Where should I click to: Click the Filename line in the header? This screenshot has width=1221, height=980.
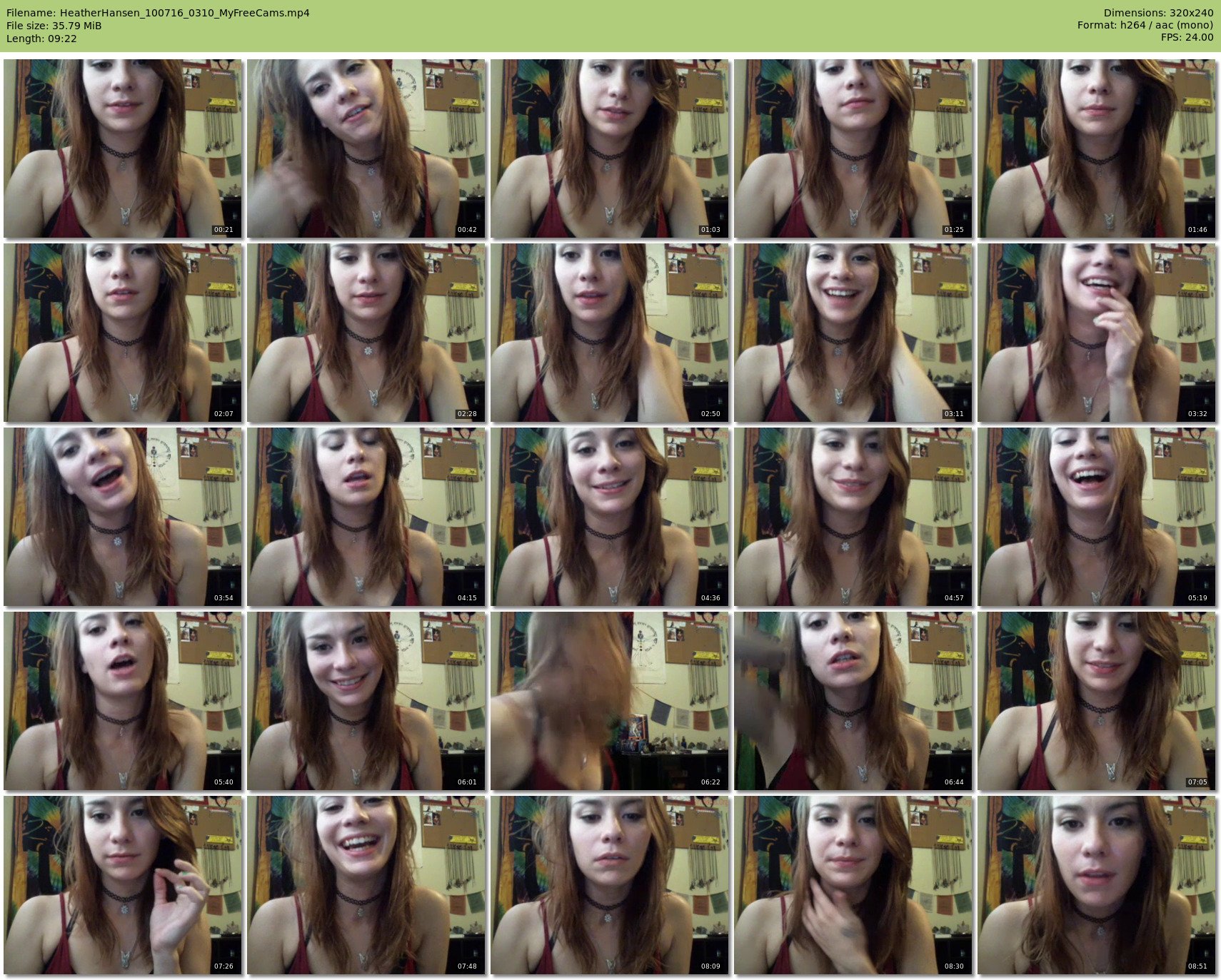click(x=158, y=13)
